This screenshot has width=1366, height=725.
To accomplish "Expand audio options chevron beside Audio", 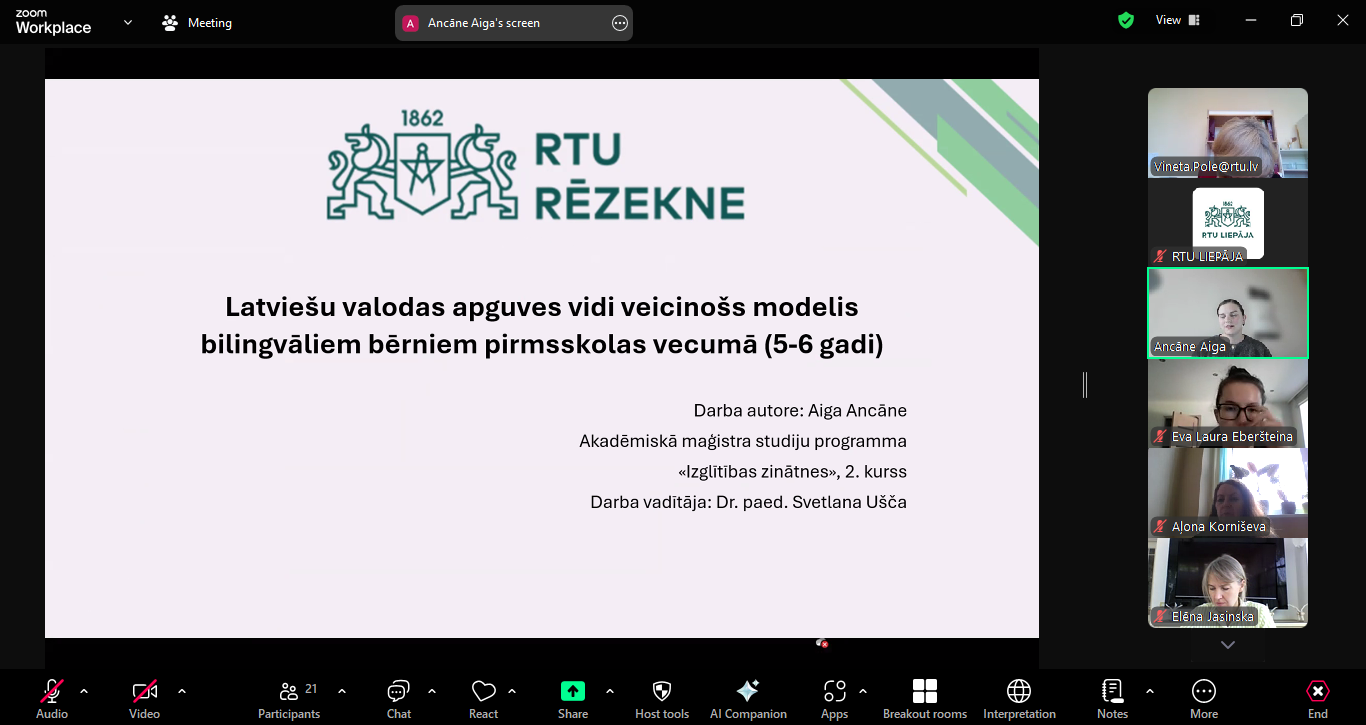I will pos(84,691).
